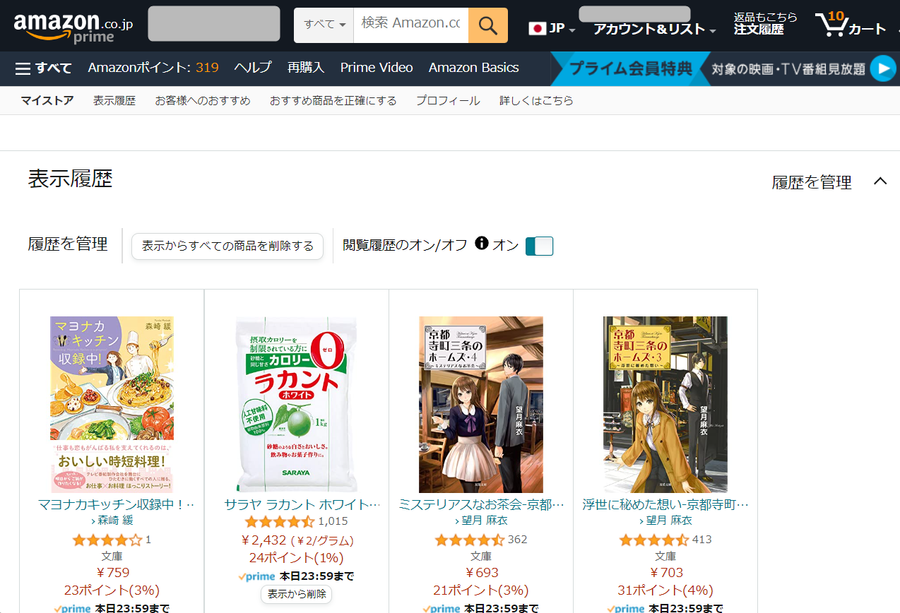Open the マヨナカキッチン収録中！ title link
Image resolution: width=900 pixels, height=613 pixels.
(116, 505)
